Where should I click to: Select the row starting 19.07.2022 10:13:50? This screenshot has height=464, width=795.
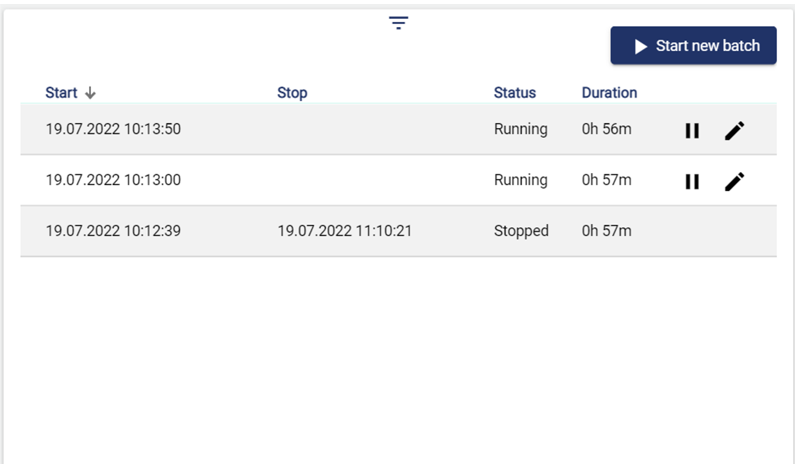point(113,129)
